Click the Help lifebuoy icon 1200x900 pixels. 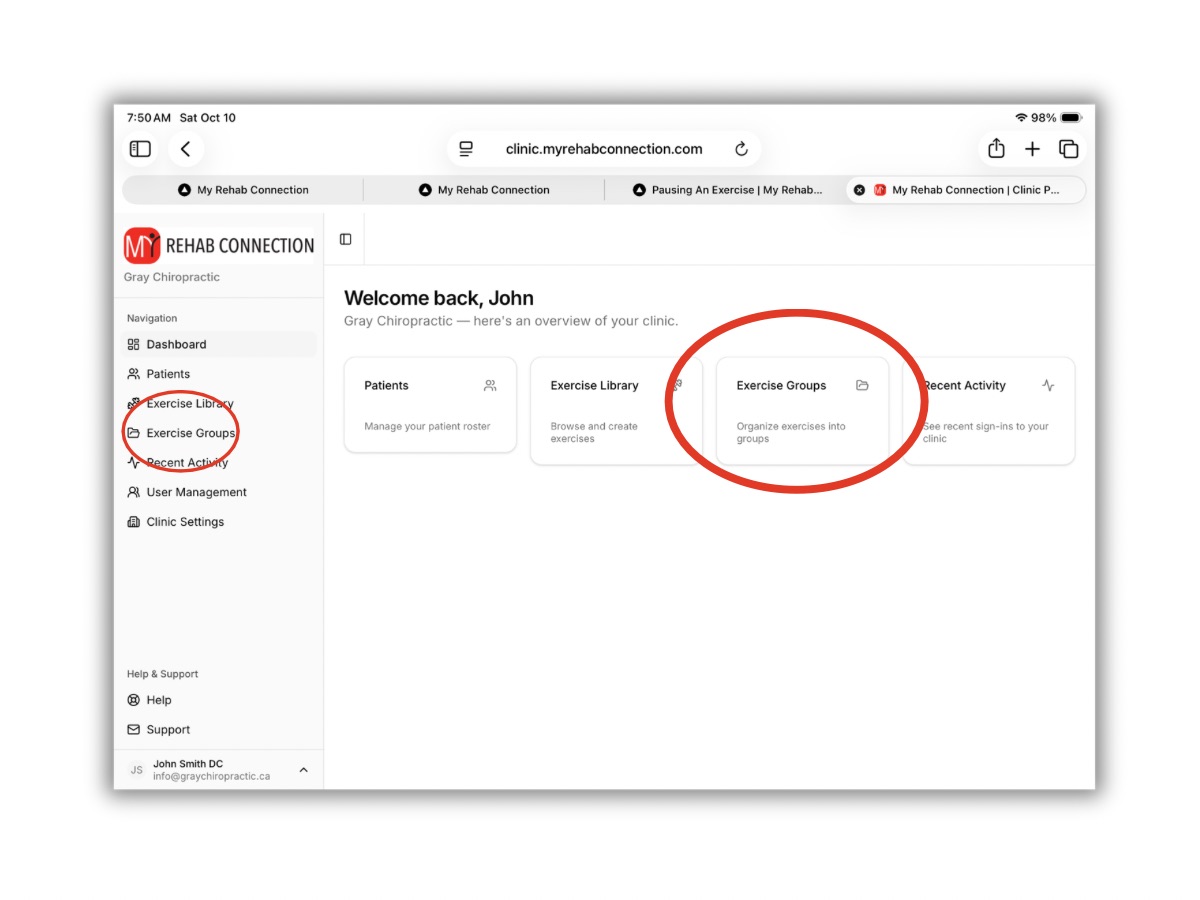click(133, 700)
